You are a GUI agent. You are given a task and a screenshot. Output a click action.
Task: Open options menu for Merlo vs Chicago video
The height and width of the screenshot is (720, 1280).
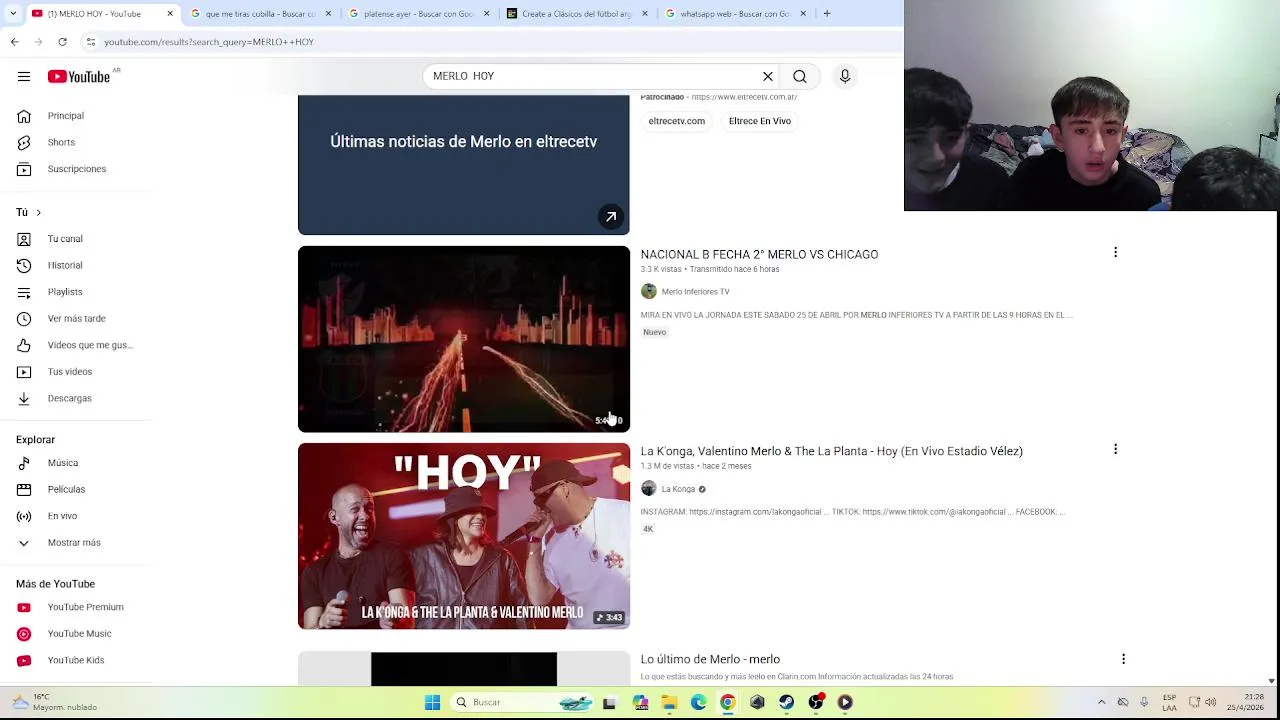pyautogui.click(x=1115, y=252)
